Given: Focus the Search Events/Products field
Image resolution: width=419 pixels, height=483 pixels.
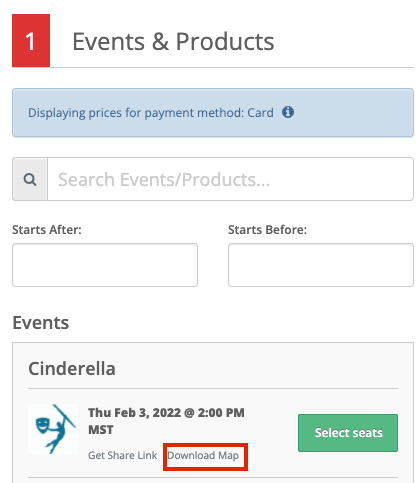Looking at the screenshot, I should coord(231,179).
